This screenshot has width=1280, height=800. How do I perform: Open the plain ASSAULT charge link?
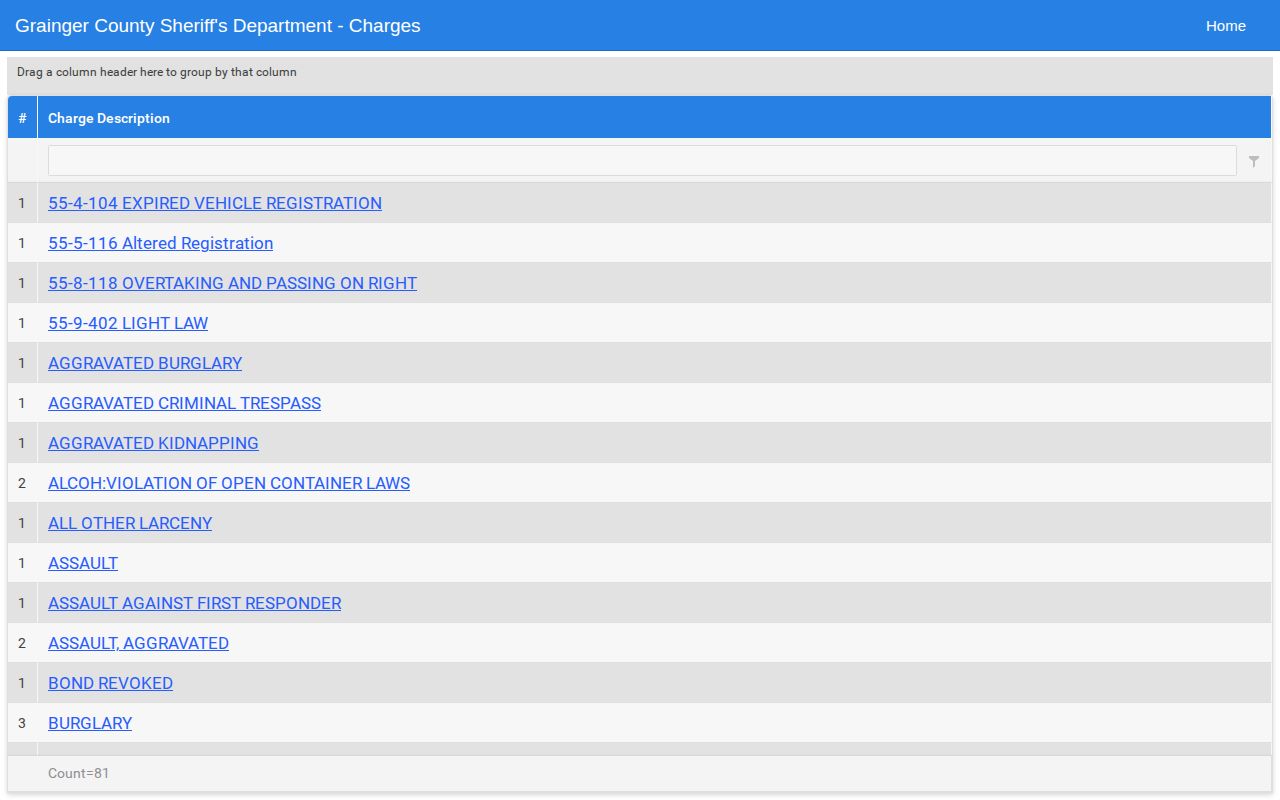click(83, 563)
